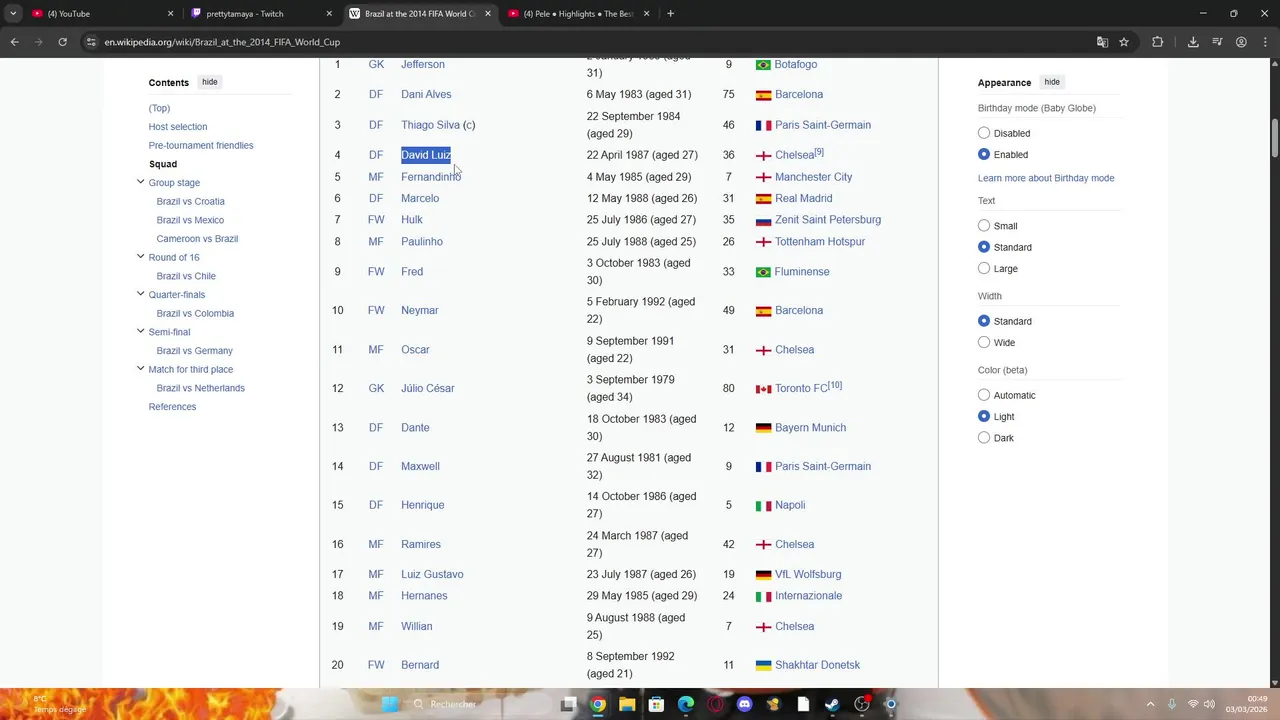This screenshot has height=720, width=1280.
Task: Collapse the Round of 16 contents section
Action: [140, 257]
